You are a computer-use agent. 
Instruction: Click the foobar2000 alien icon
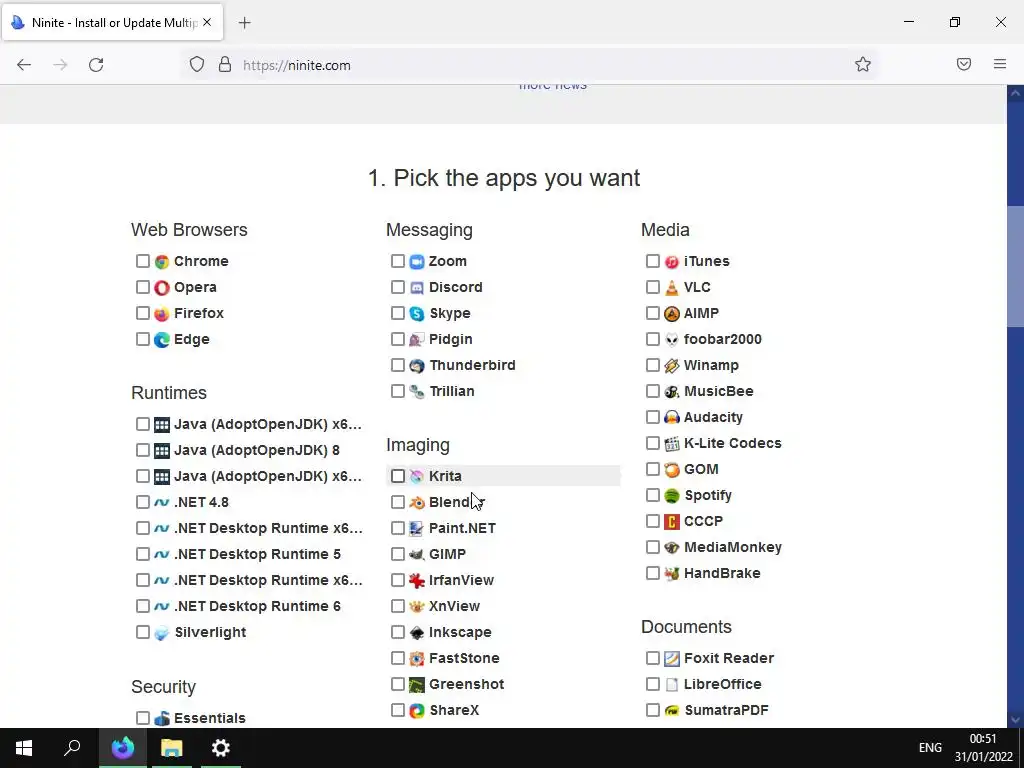(671, 340)
